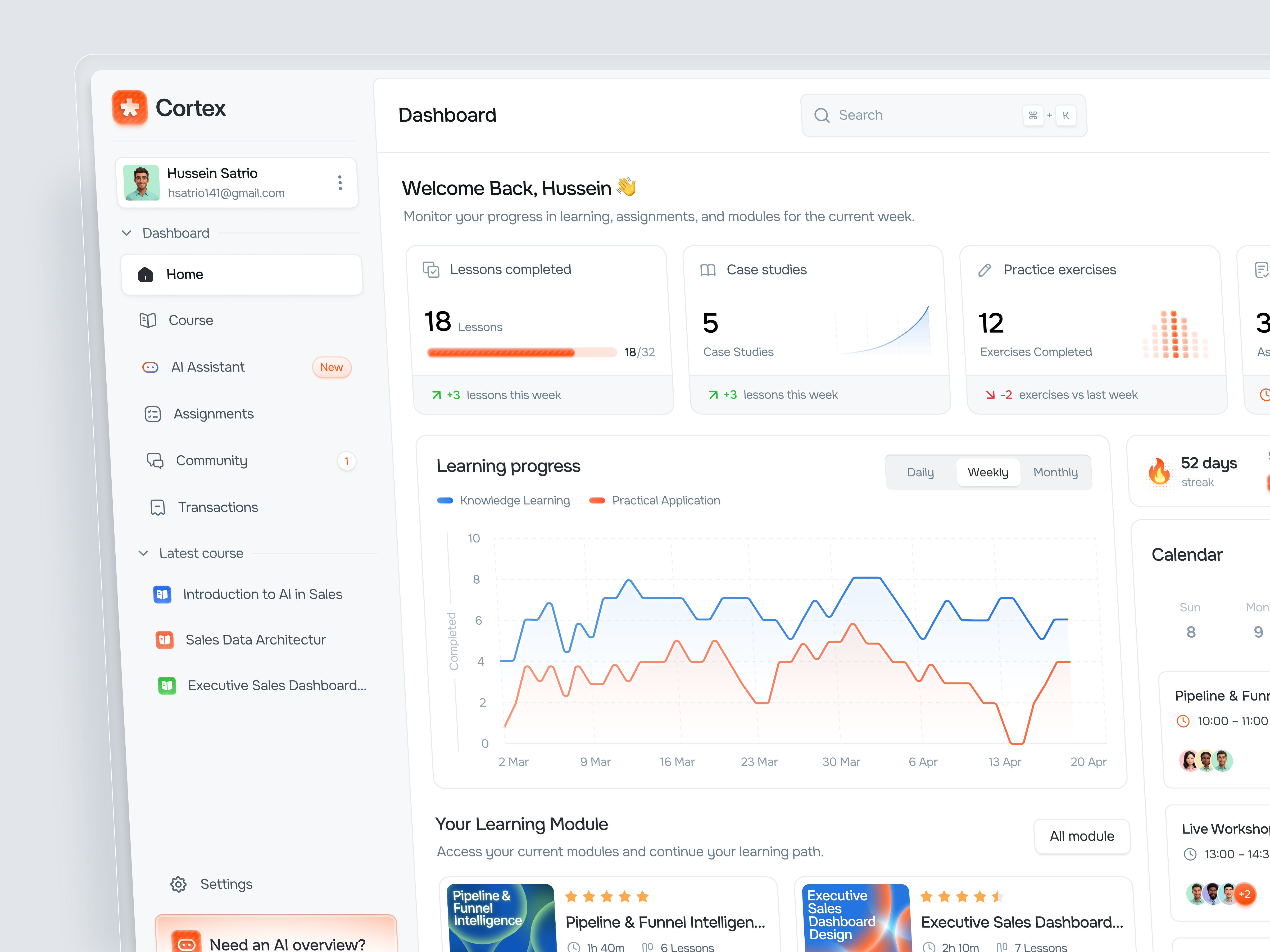Click into the Search field
Image resolution: width=1270 pixels, height=952 pixels.
coord(944,115)
